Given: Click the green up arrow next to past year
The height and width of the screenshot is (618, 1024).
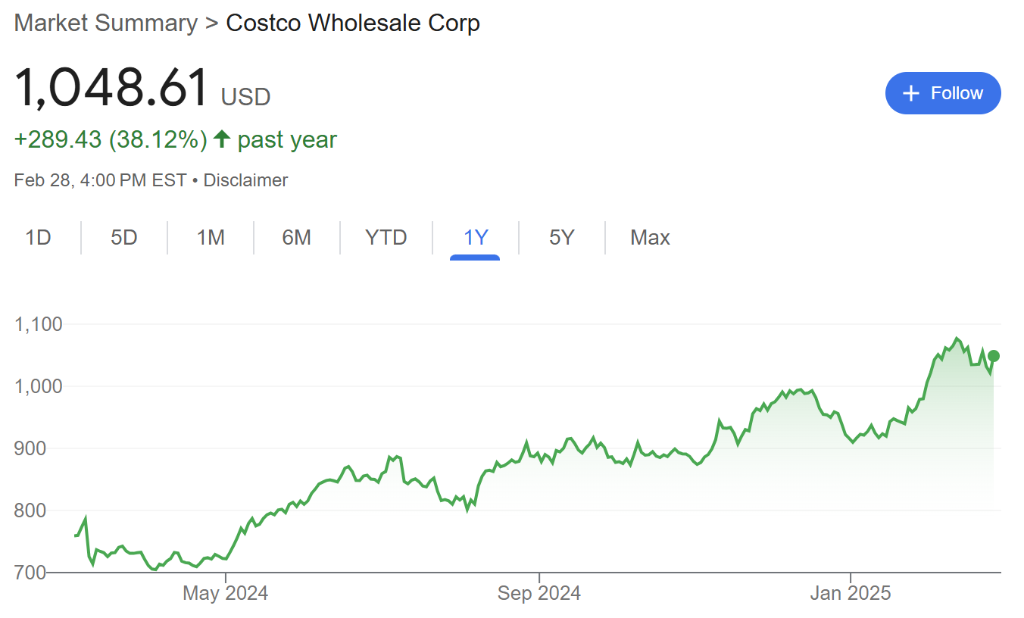Looking at the screenshot, I should coord(222,139).
